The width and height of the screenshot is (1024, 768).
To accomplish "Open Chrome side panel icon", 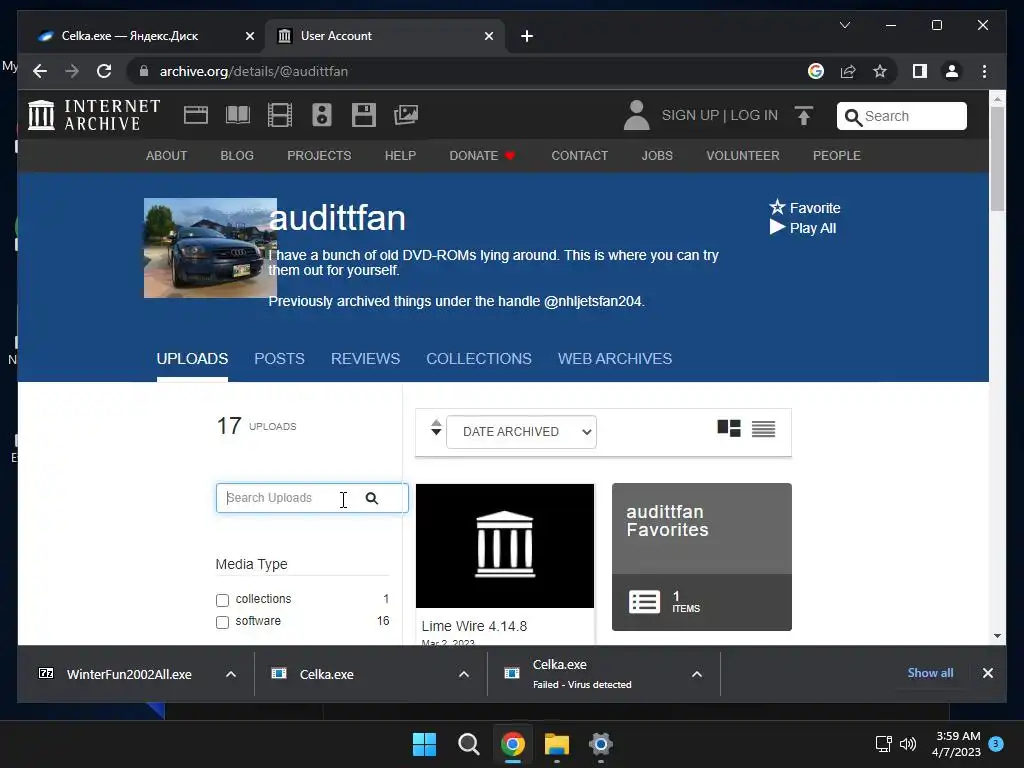I will click(920, 71).
